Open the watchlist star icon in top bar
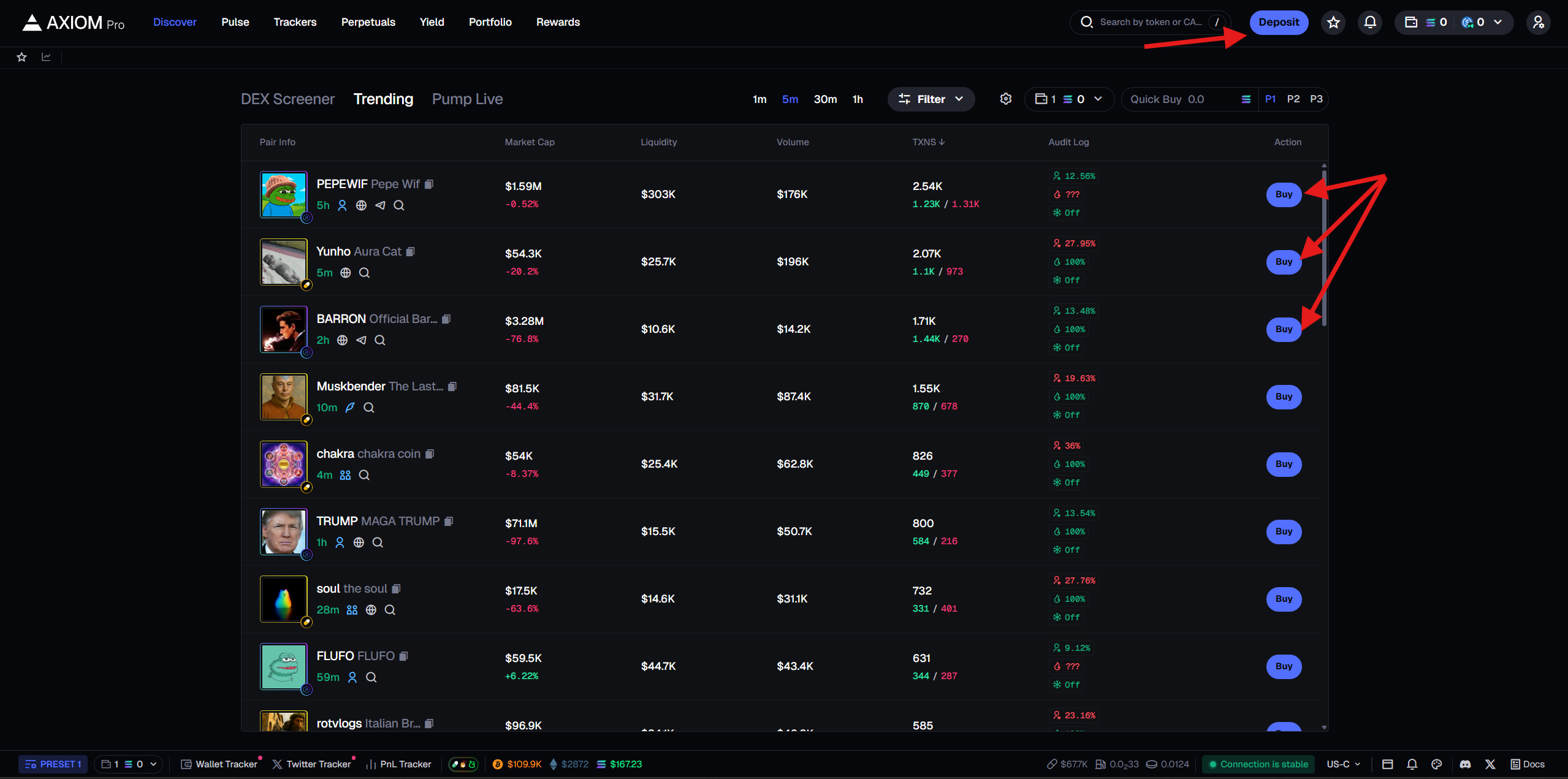1568x779 pixels. (1333, 23)
